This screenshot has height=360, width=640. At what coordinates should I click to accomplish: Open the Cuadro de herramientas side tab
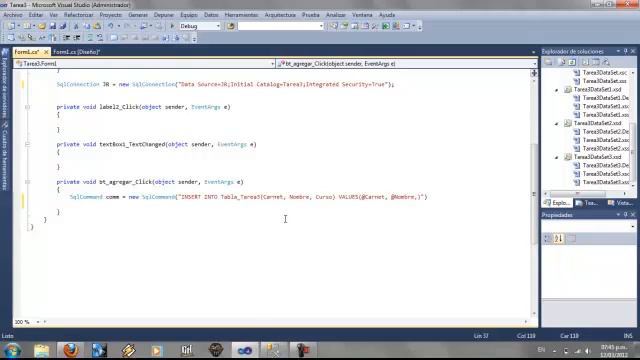5,157
